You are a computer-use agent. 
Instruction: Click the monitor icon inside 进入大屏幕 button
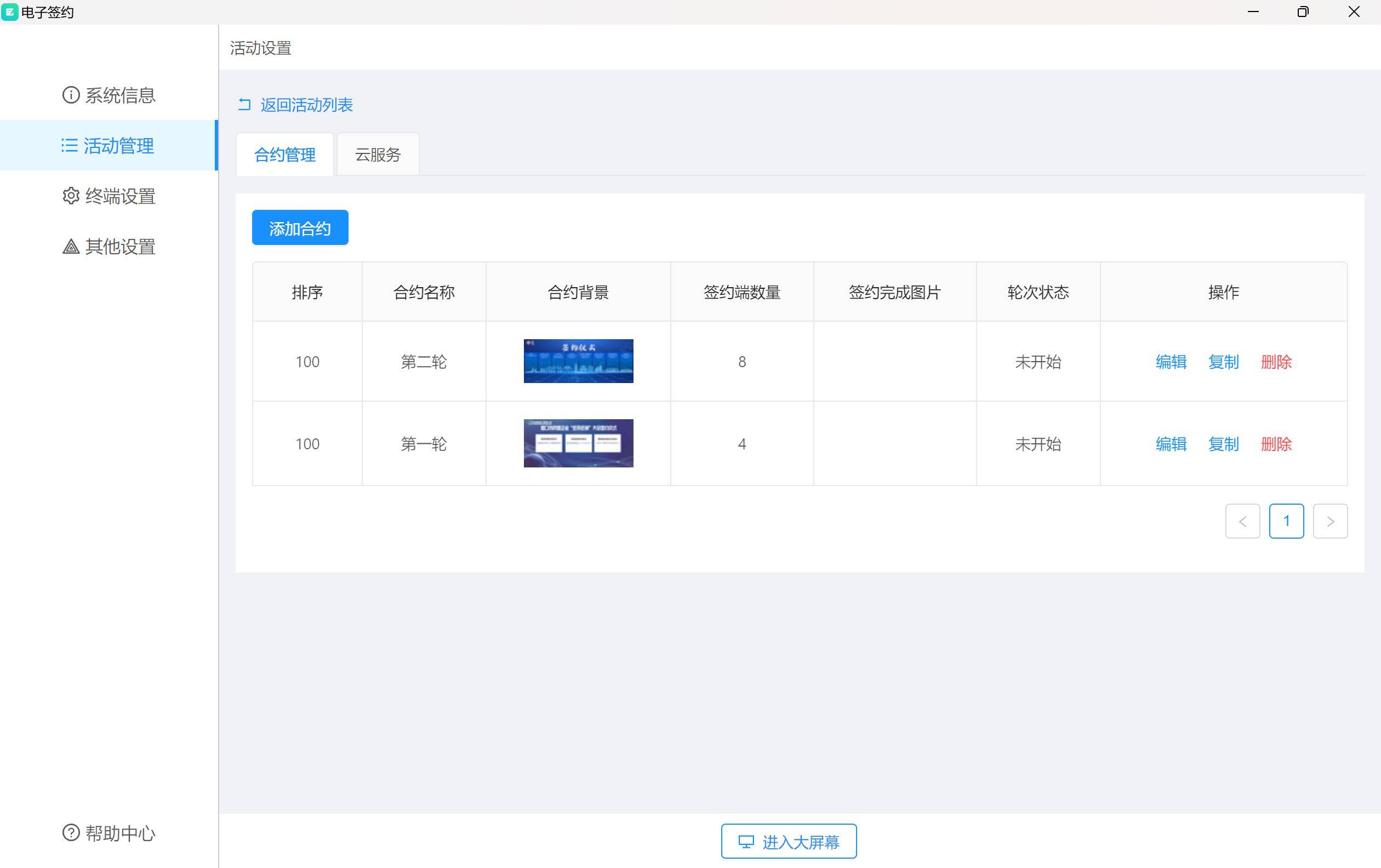(x=745, y=841)
